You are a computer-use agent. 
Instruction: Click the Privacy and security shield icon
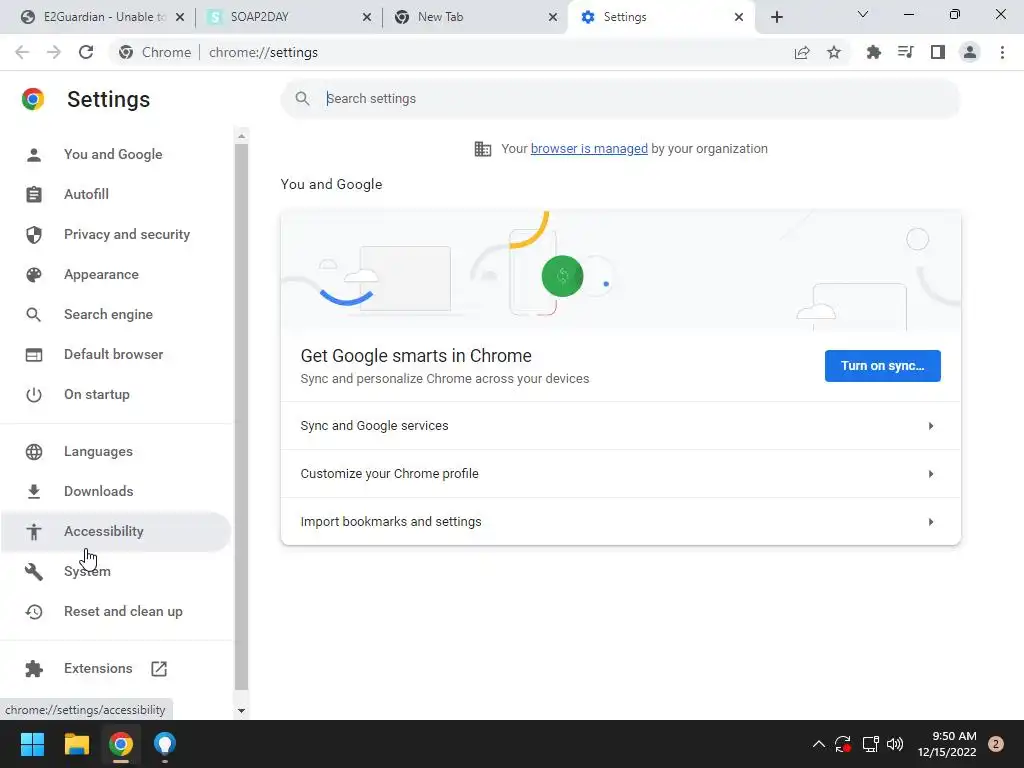point(34,234)
